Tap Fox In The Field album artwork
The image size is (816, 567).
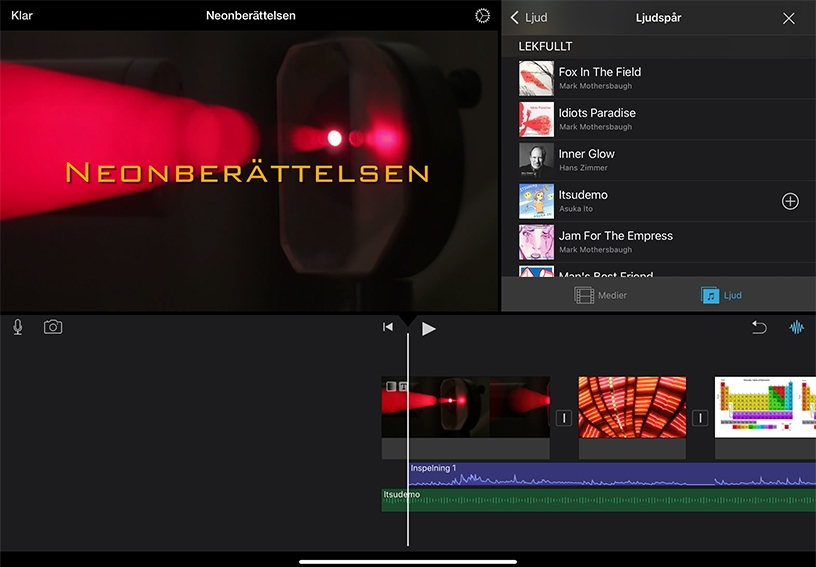[536, 78]
